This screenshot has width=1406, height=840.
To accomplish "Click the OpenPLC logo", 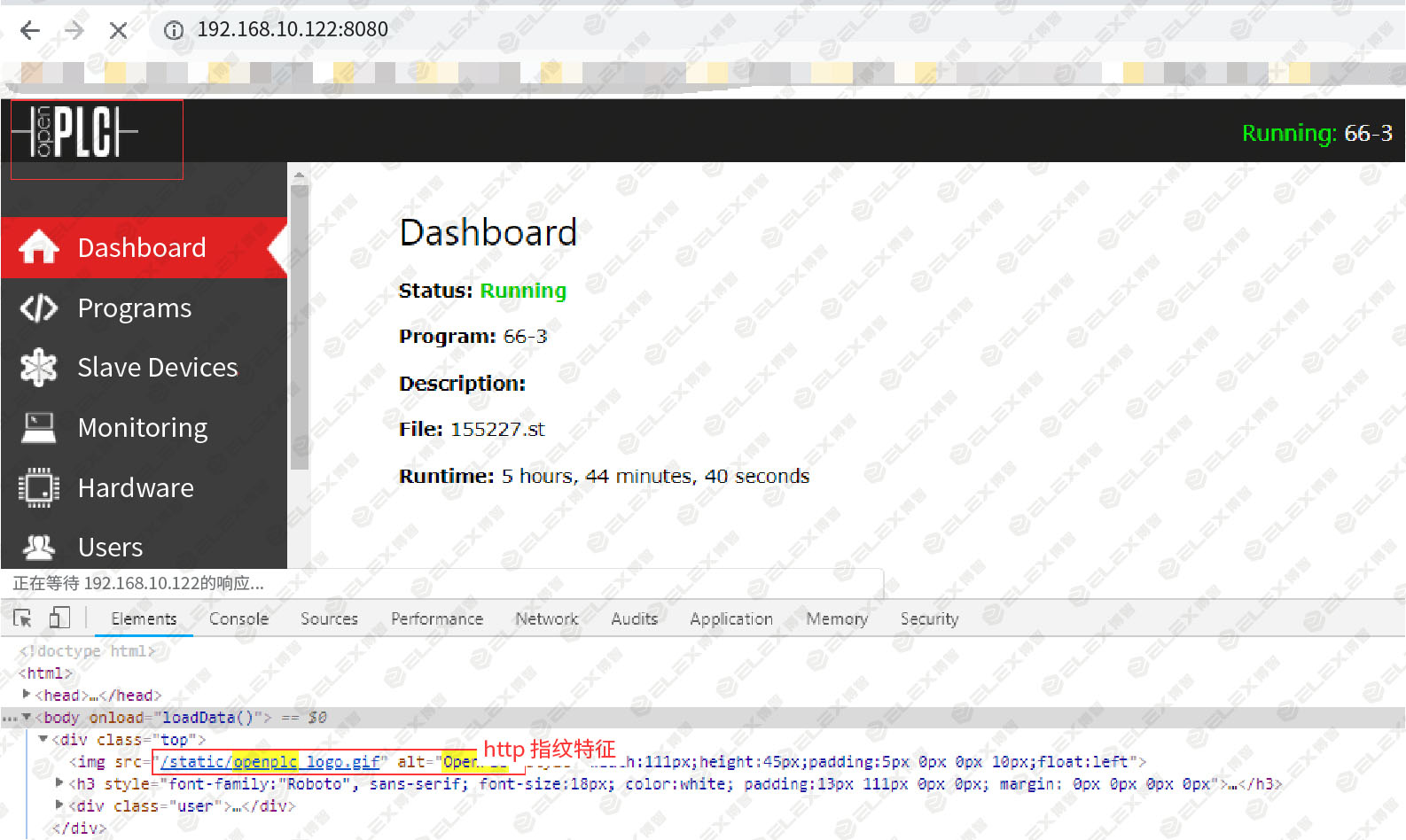I will coord(75,132).
